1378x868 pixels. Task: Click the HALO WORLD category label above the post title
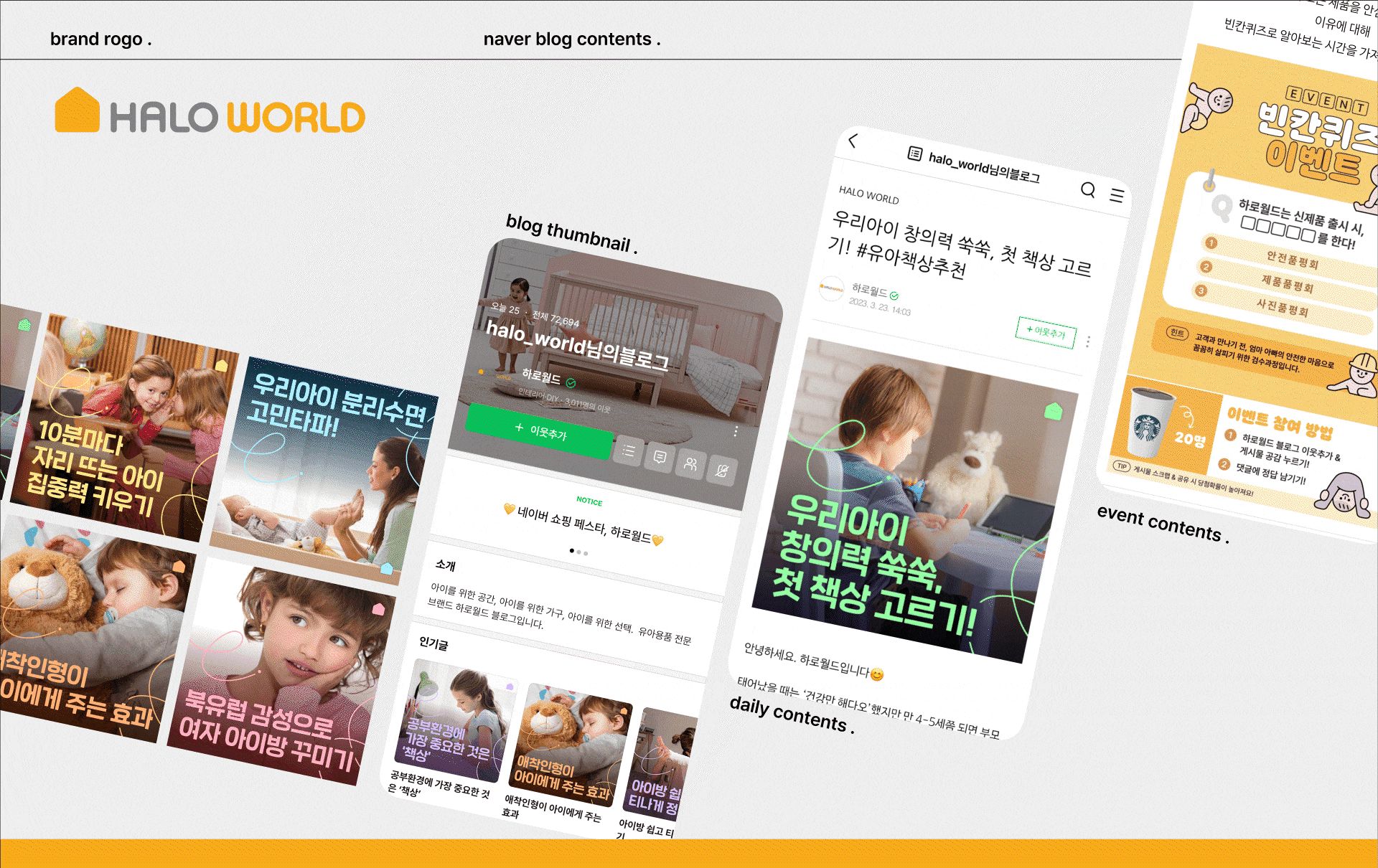click(868, 194)
